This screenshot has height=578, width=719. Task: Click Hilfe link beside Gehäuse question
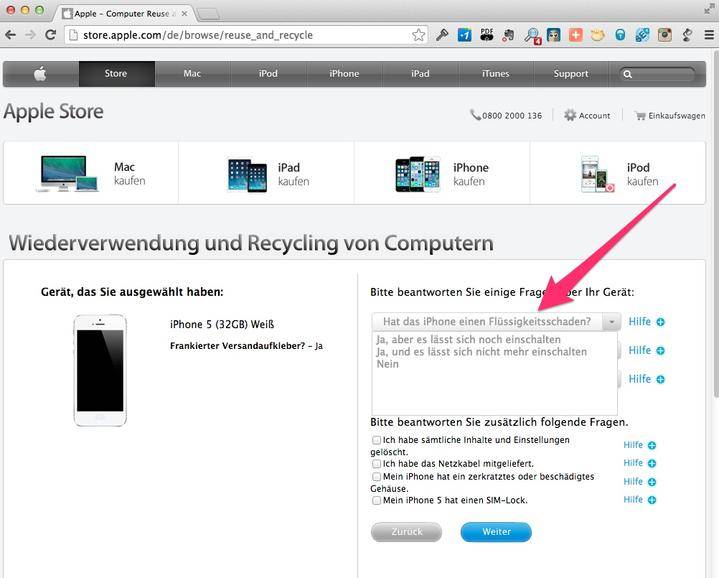click(633, 482)
